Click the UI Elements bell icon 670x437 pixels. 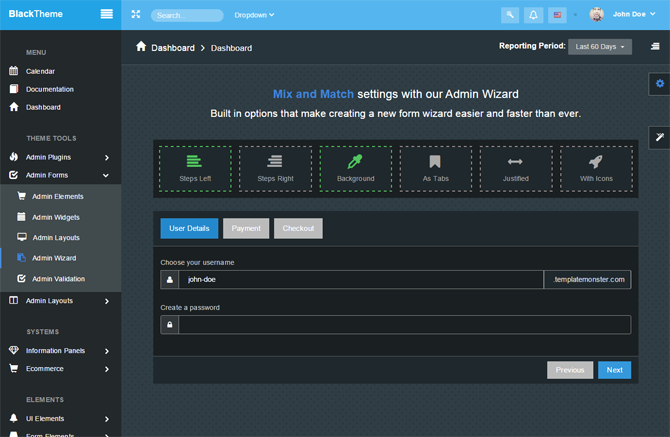14,418
